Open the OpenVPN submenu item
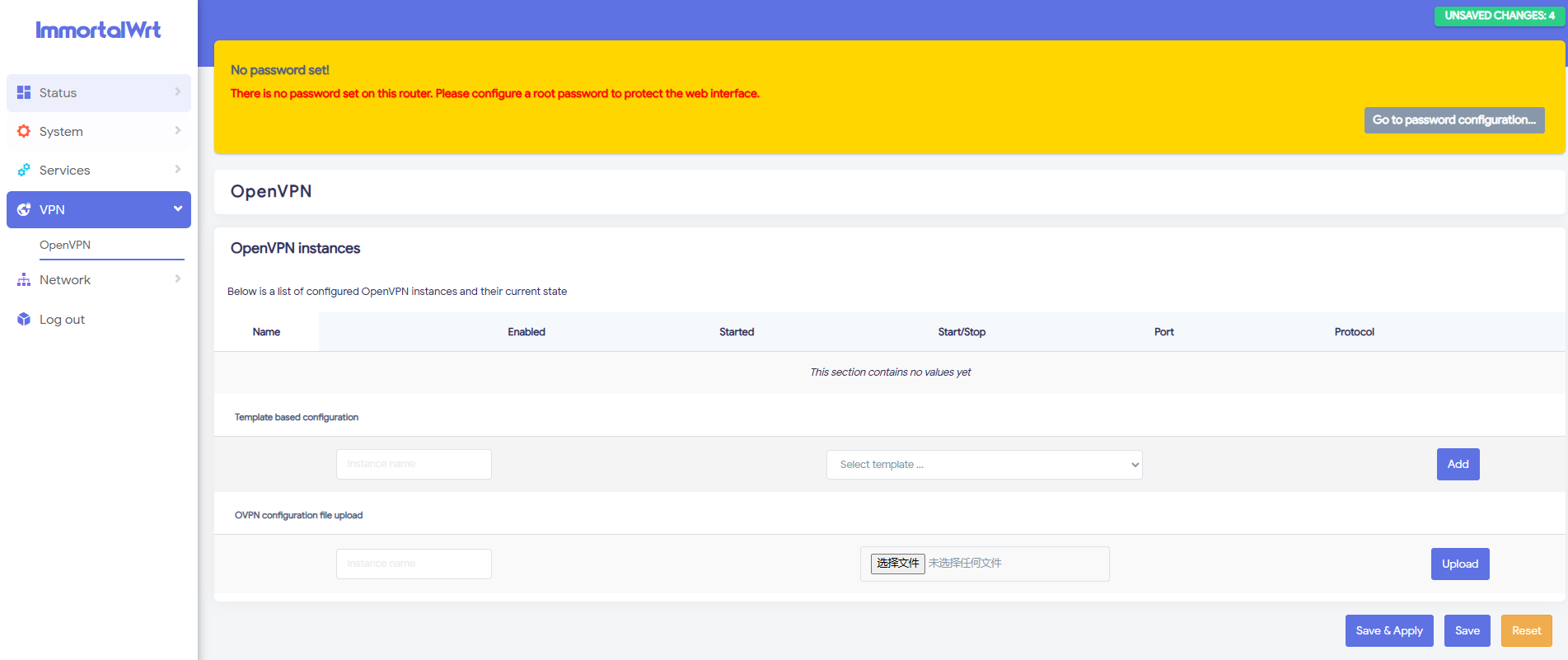This screenshot has height=660, width=1568. [x=65, y=245]
